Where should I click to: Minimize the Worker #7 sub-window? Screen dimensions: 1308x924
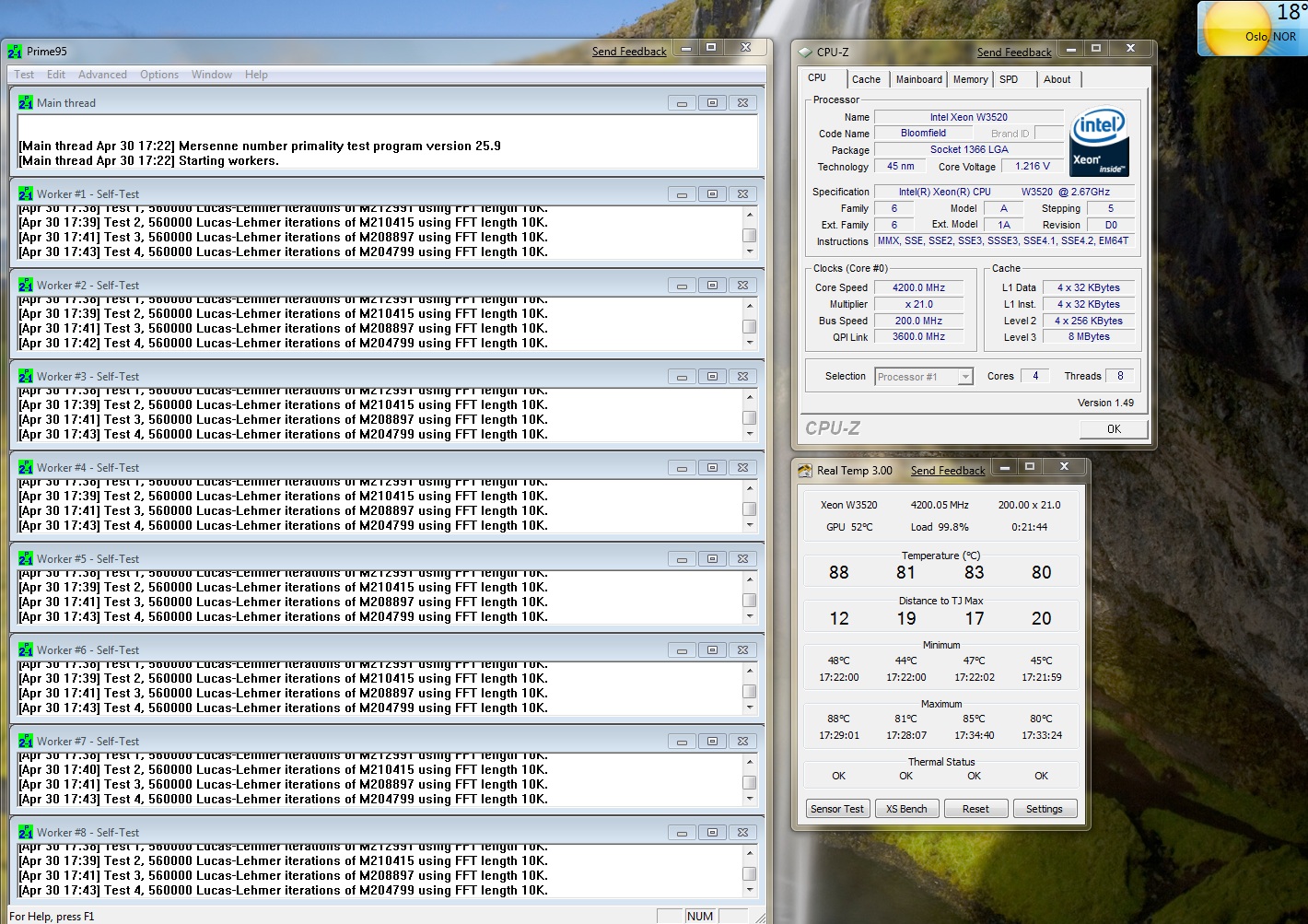[682, 742]
